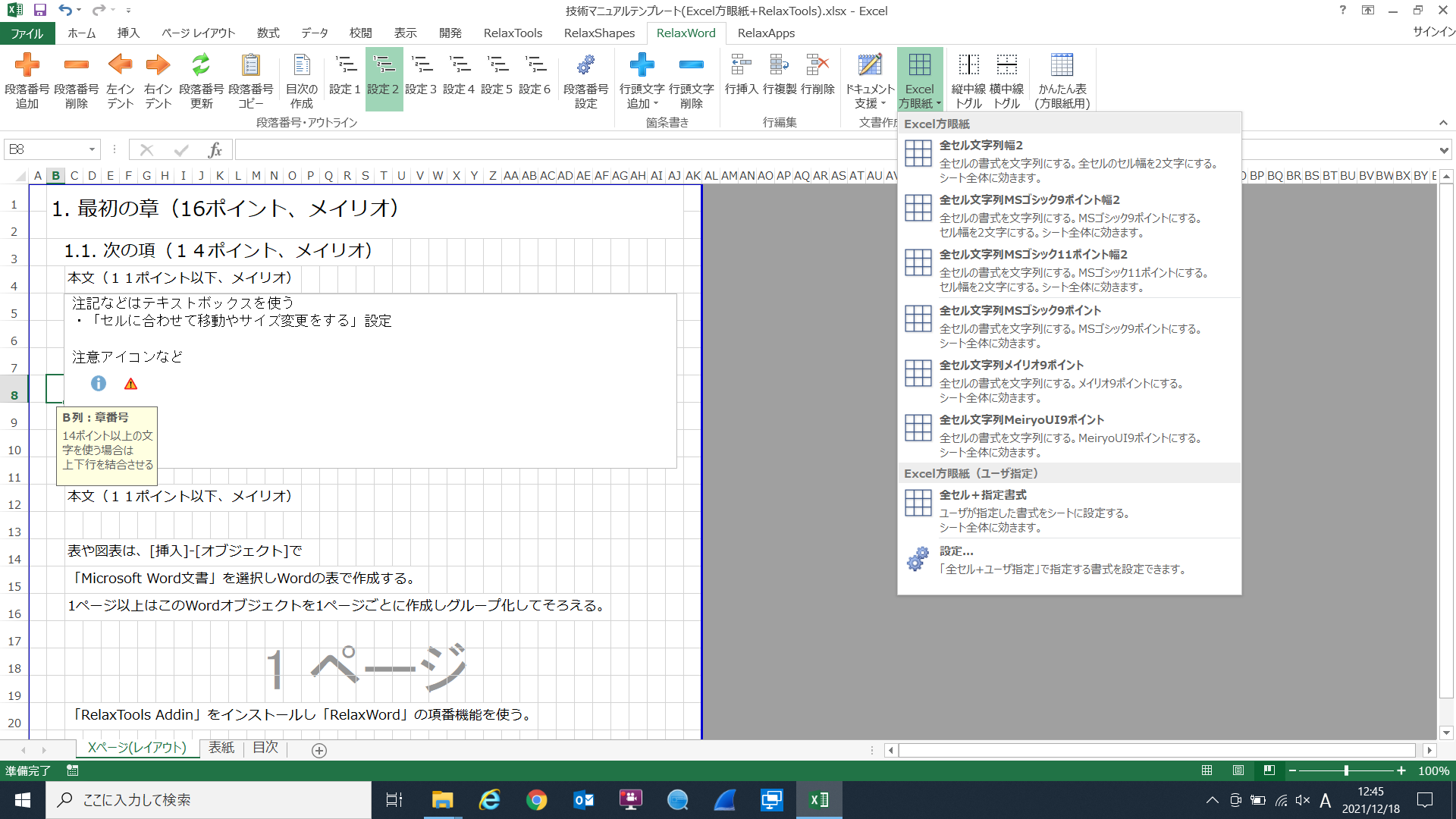Switch to the 表紙 sheet tab
The image size is (1456, 819).
tap(221, 748)
